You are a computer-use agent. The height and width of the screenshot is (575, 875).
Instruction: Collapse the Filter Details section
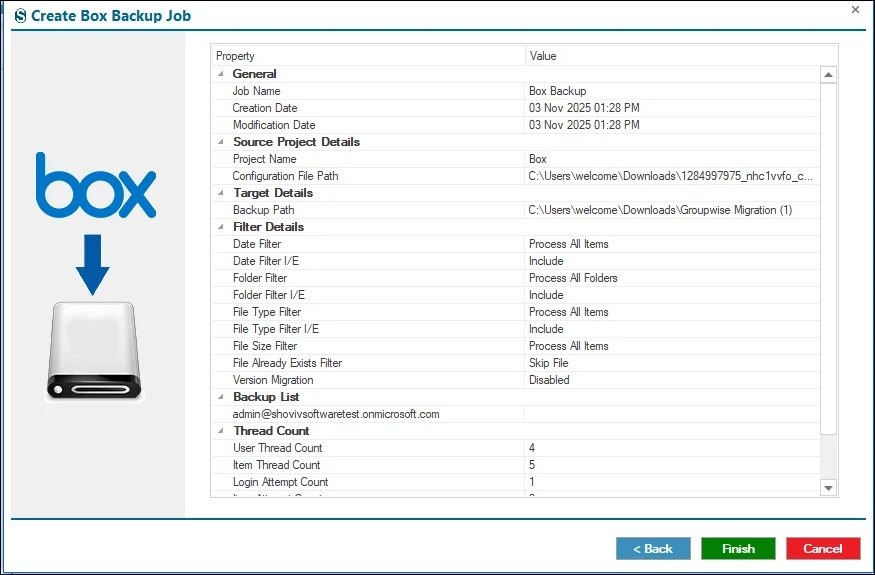(x=221, y=227)
